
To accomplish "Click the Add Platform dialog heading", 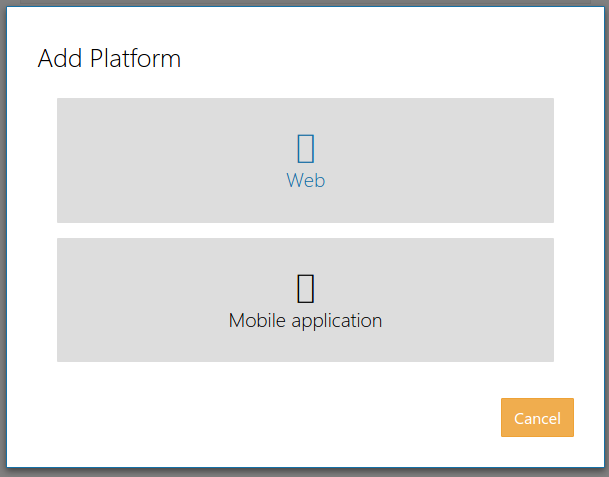I will (x=110, y=59).
